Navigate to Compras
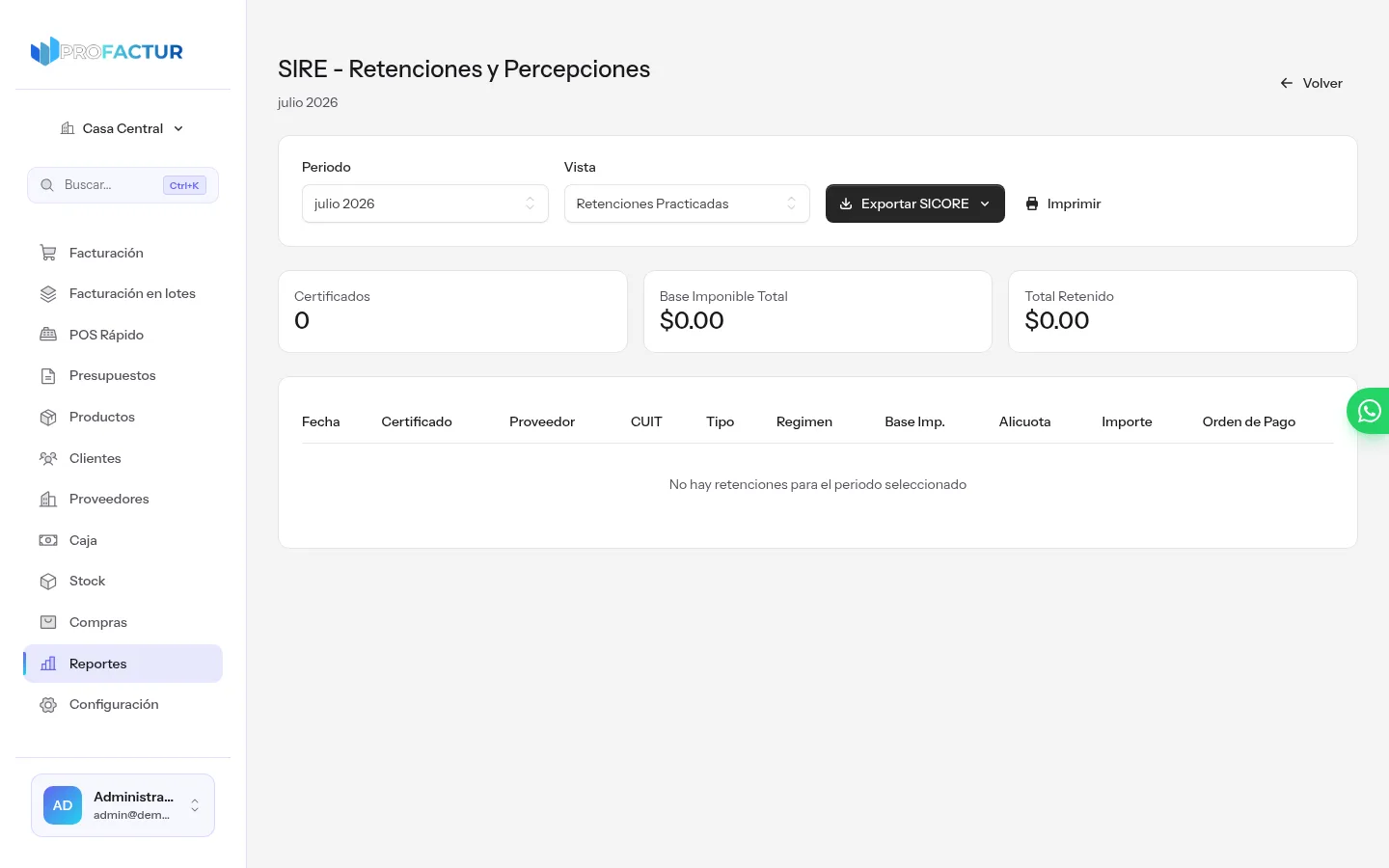 (123, 622)
